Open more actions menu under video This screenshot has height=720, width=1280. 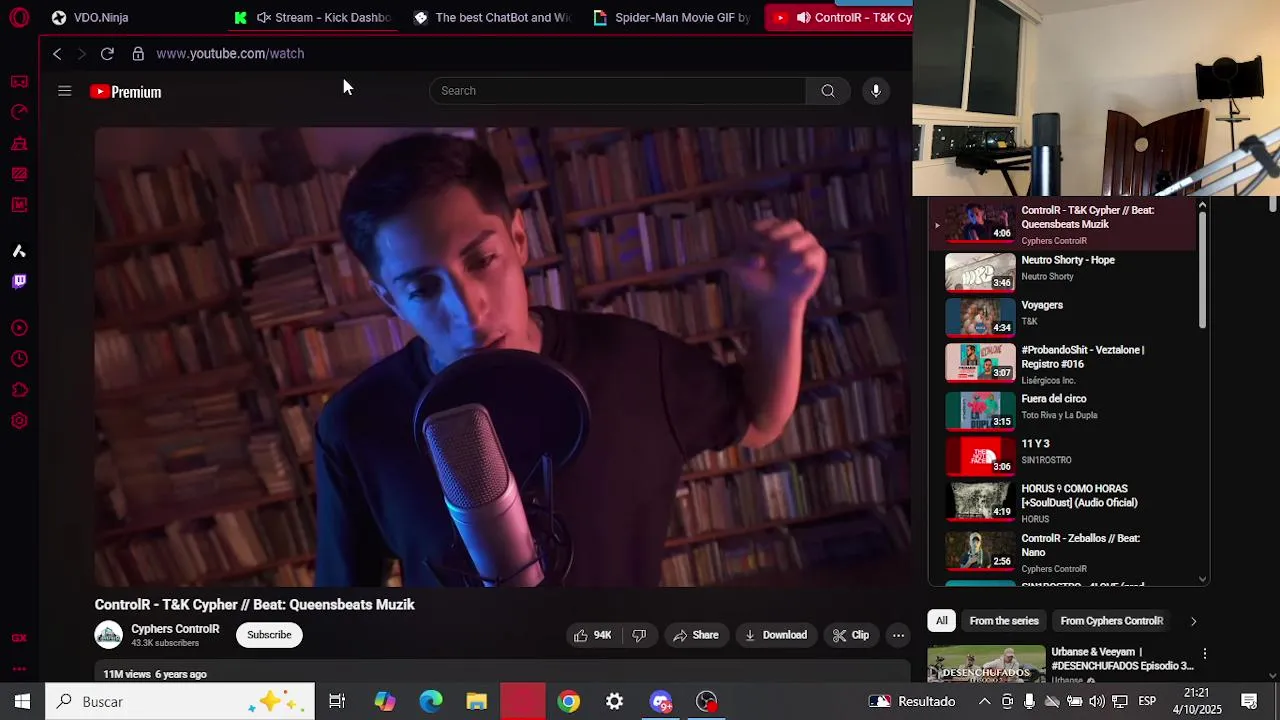click(898, 635)
